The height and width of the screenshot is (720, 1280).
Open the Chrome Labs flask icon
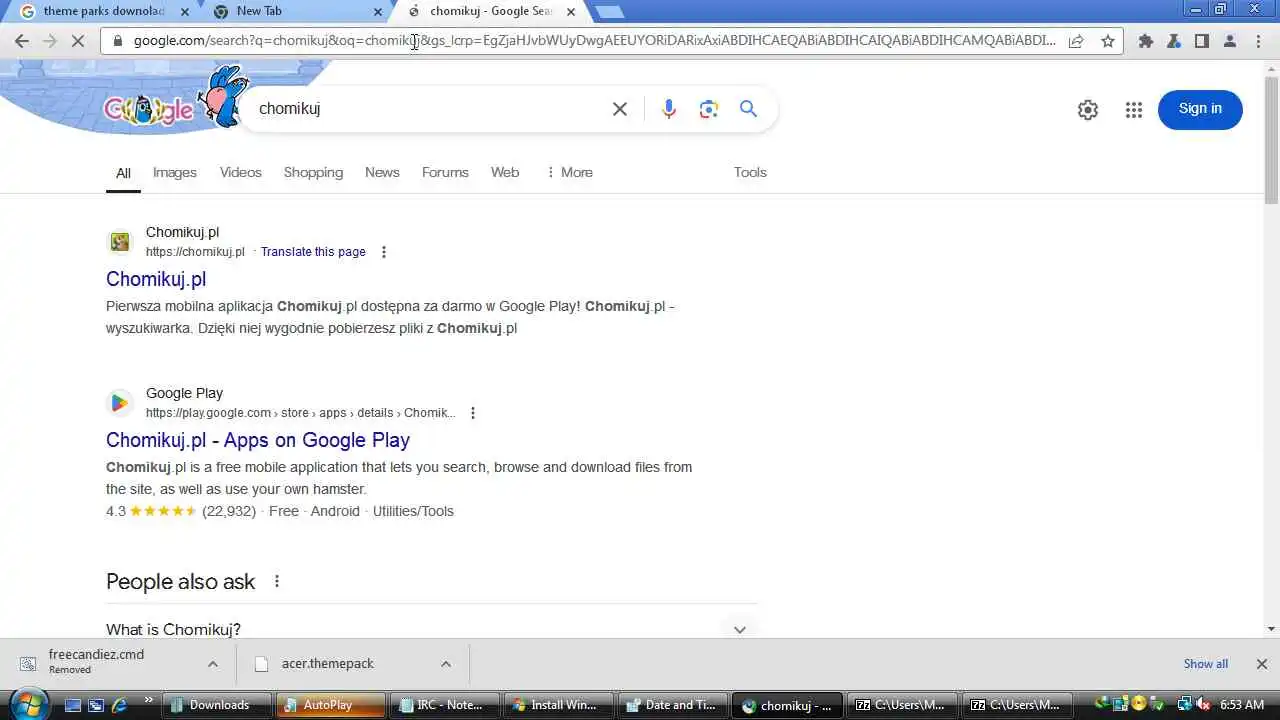pyautogui.click(x=1174, y=41)
